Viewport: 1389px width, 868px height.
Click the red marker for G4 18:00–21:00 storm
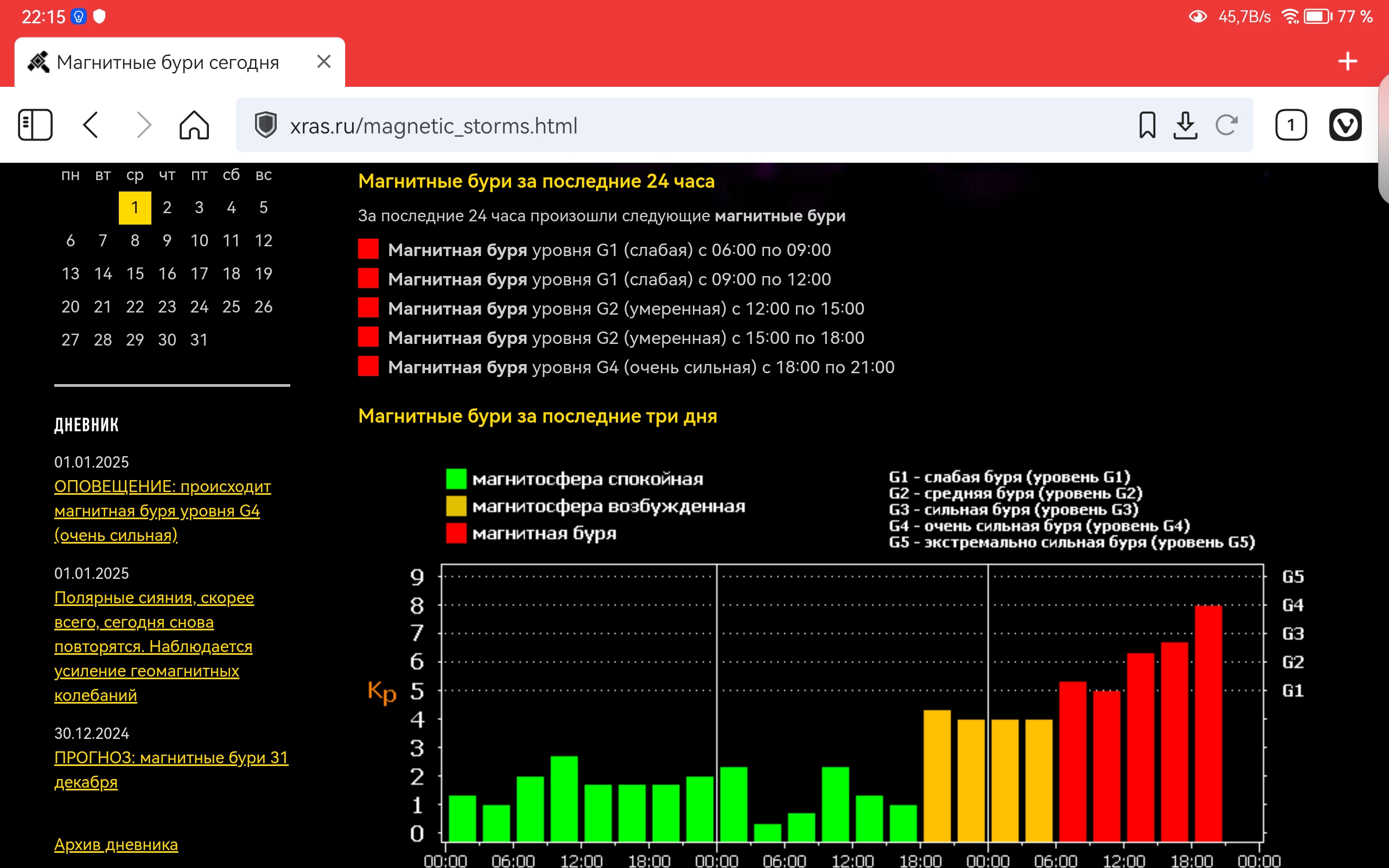(x=368, y=366)
